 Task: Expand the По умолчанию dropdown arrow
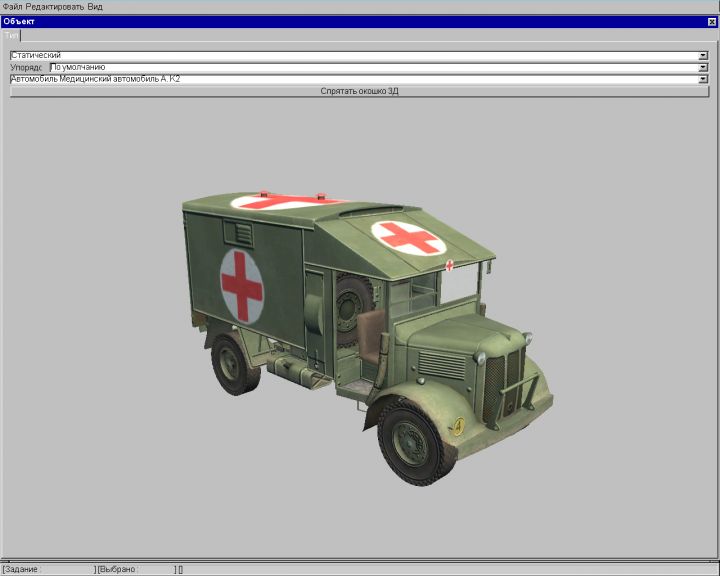pos(703,67)
